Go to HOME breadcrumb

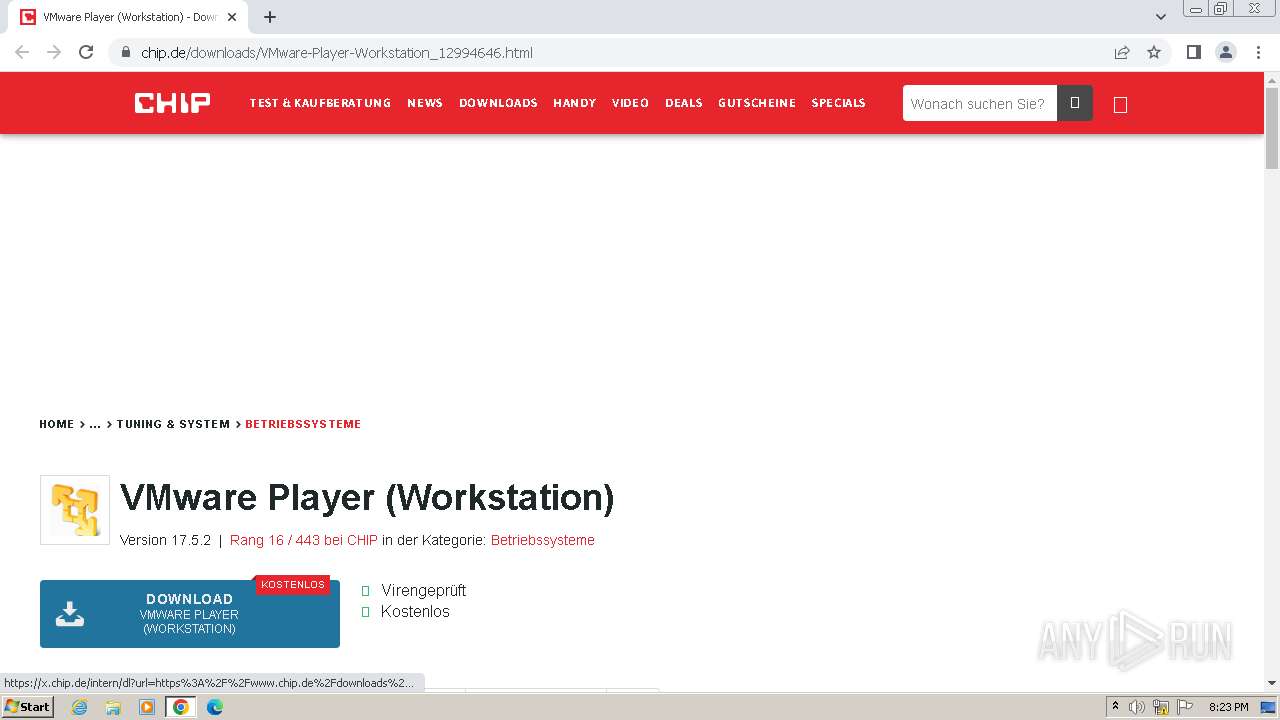(57, 424)
